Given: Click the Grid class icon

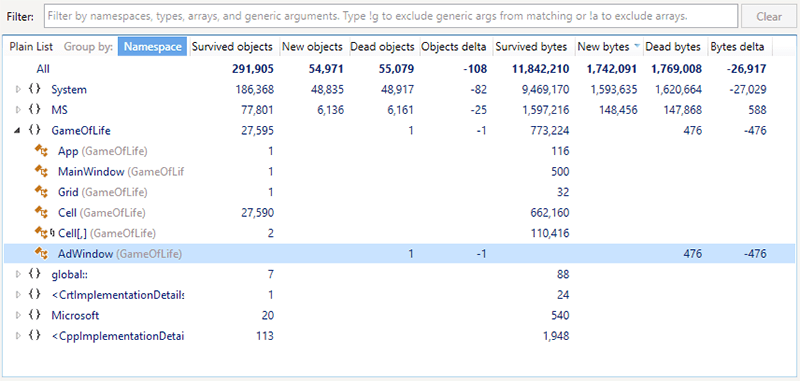Looking at the screenshot, I should pos(41,192).
